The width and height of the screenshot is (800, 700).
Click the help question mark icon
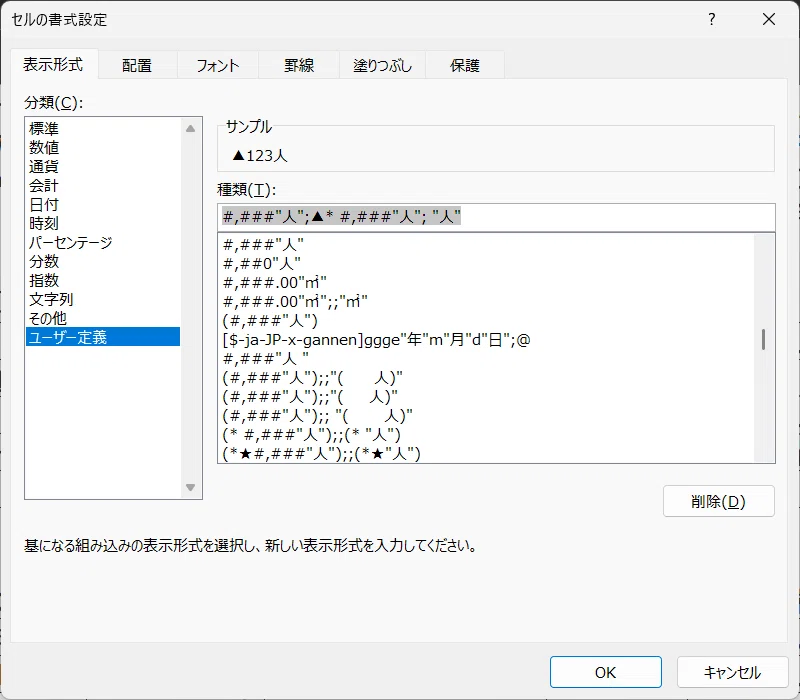712,19
